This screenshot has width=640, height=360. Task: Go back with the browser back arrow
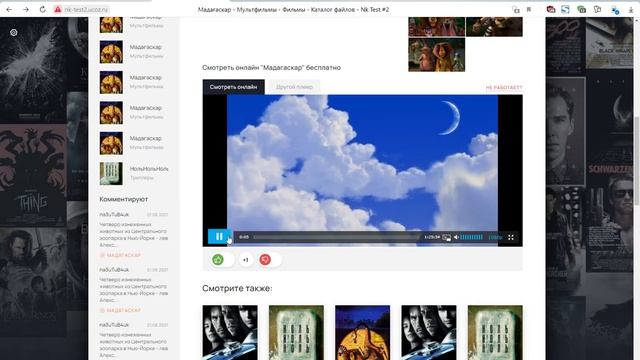click(9, 9)
